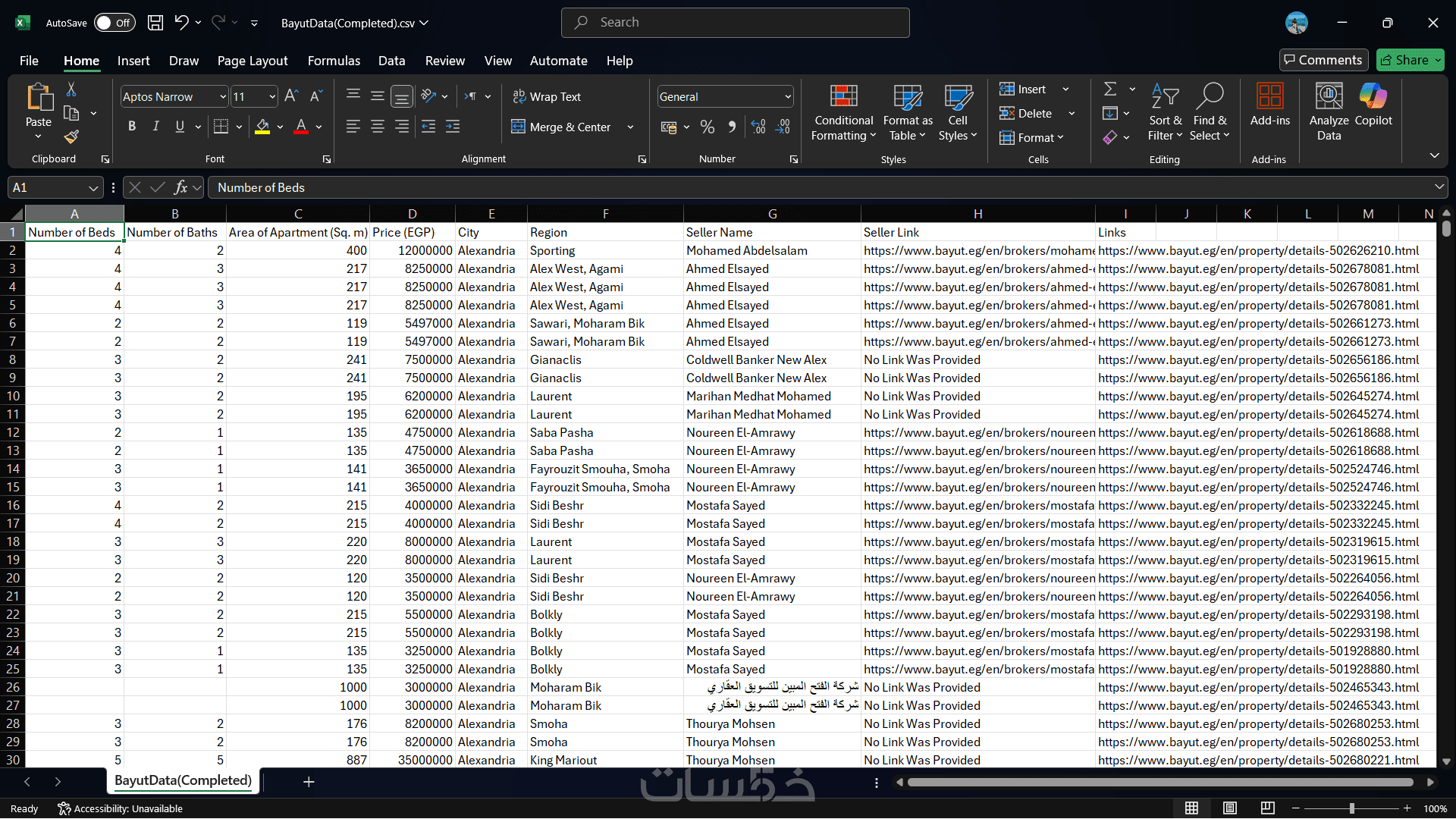This screenshot has width=1456, height=819.
Task: Open the General number format dropdown
Action: click(x=788, y=97)
